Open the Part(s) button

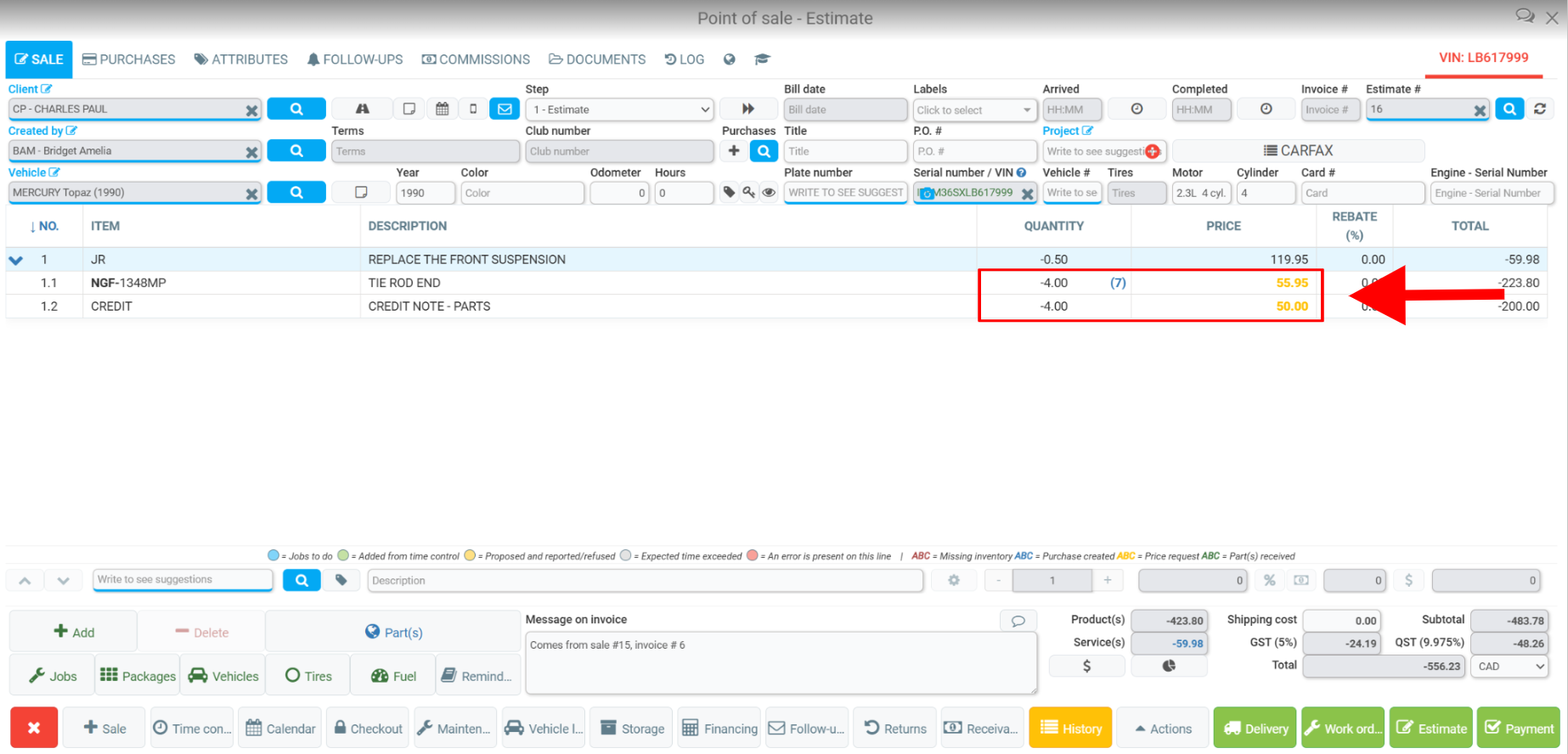[392, 632]
